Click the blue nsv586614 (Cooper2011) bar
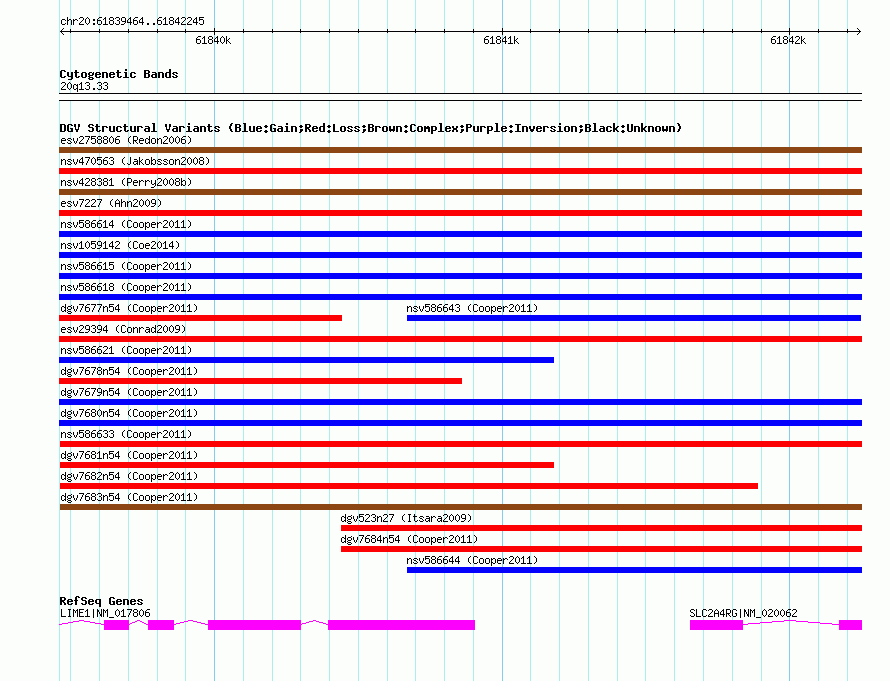The width and height of the screenshot is (890, 681). [x=460, y=234]
